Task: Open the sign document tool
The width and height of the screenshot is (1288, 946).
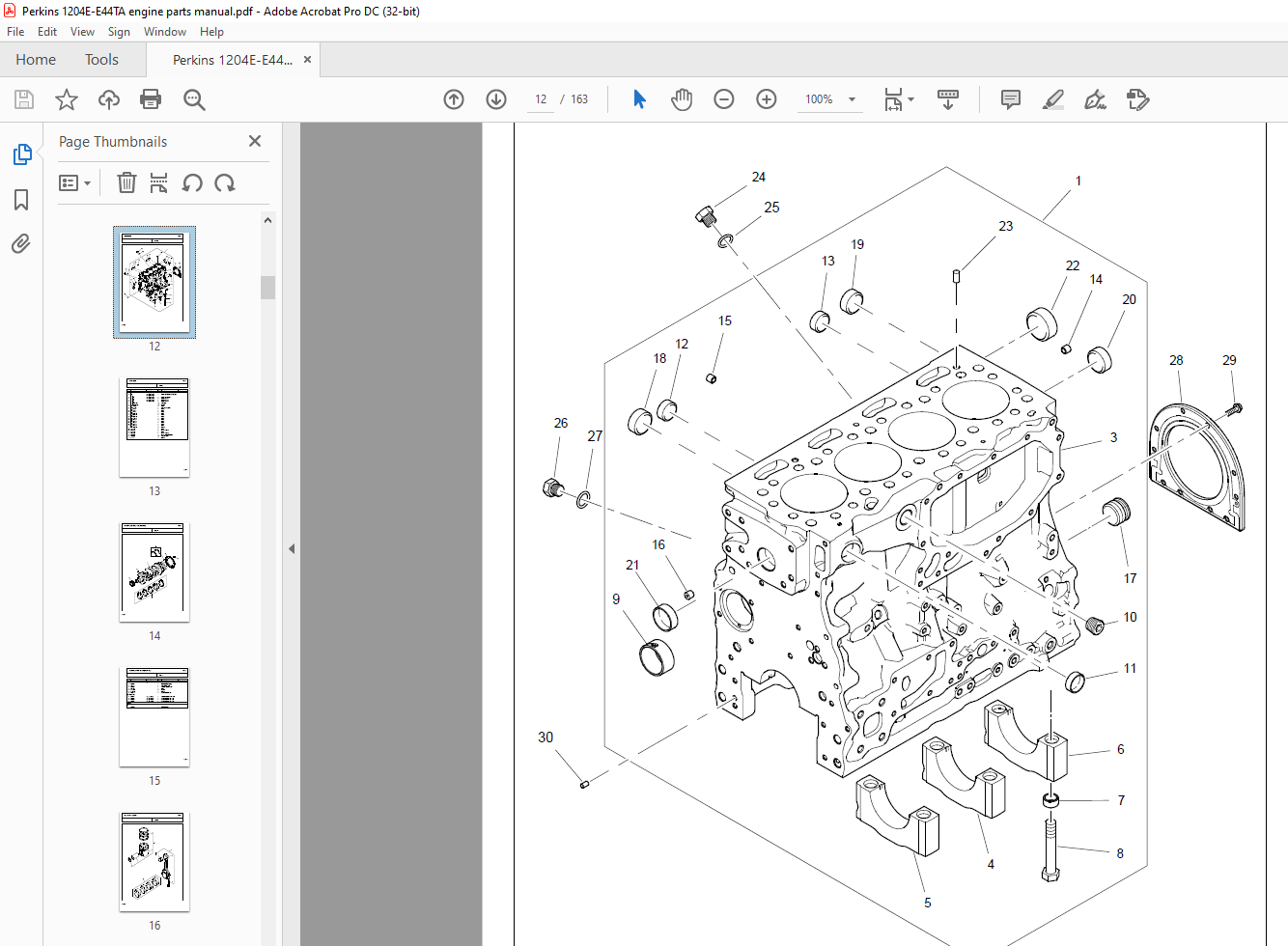Action: 1096,99
